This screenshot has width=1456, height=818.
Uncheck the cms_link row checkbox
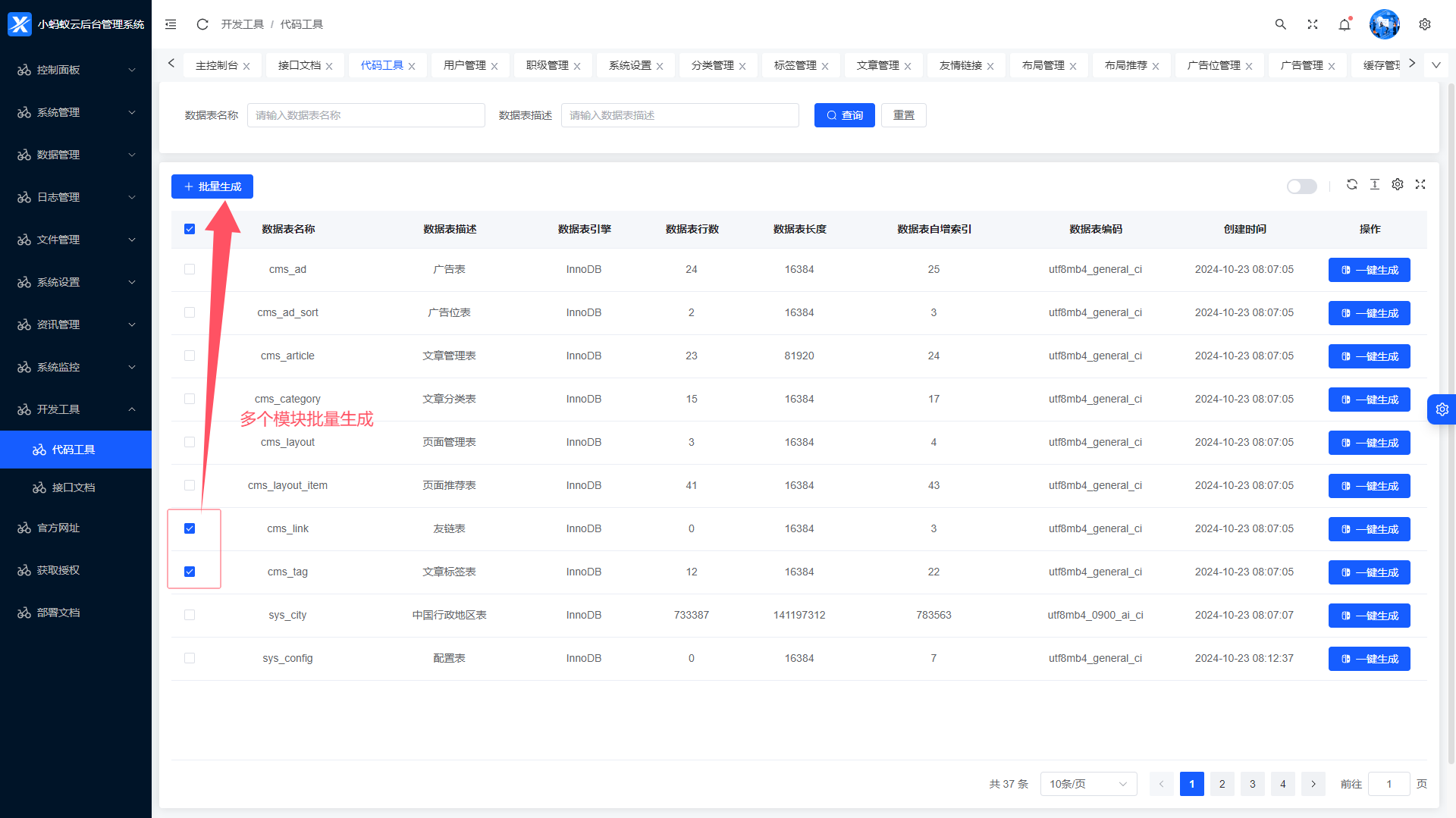point(190,528)
